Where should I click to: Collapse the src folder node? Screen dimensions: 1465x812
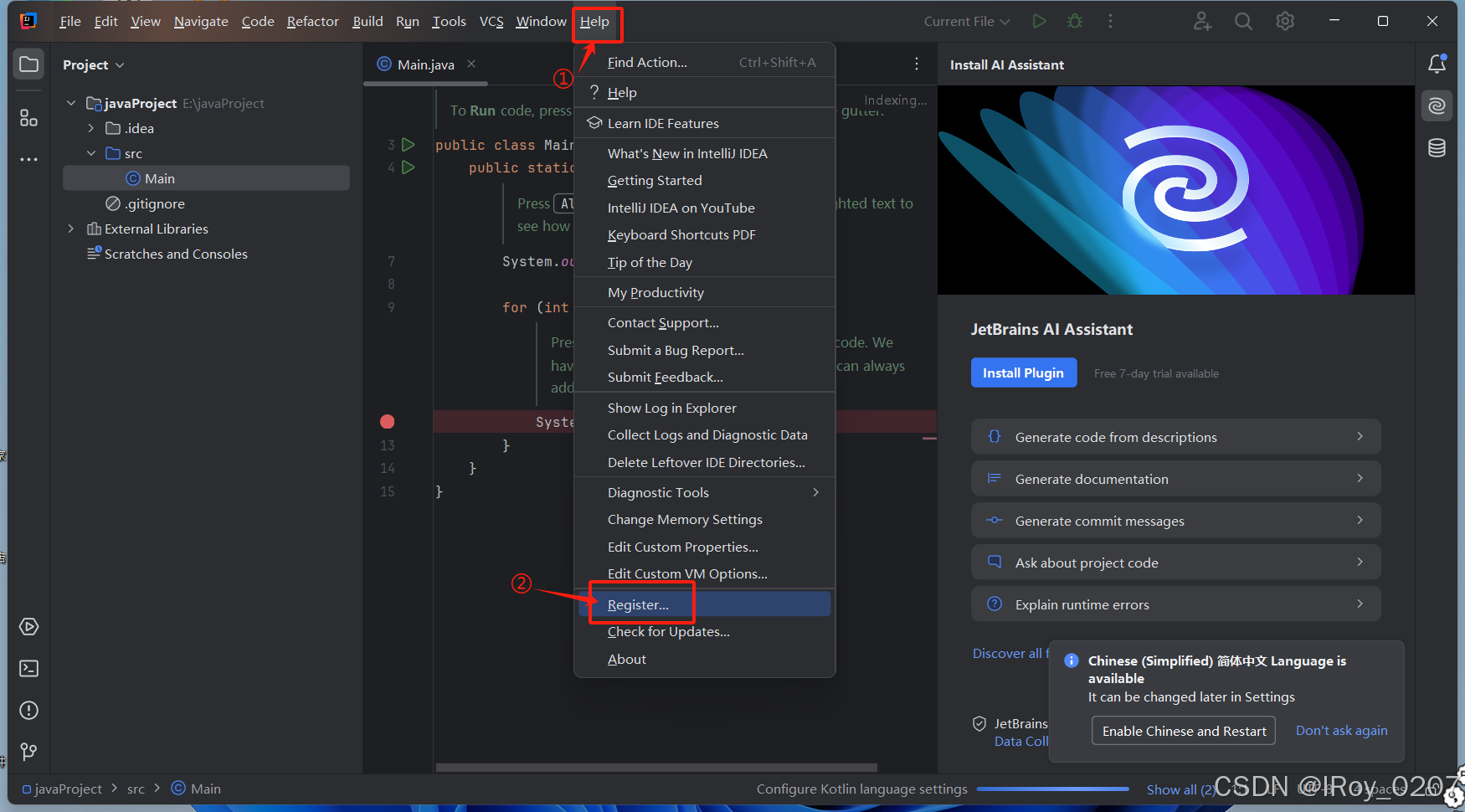click(x=91, y=153)
